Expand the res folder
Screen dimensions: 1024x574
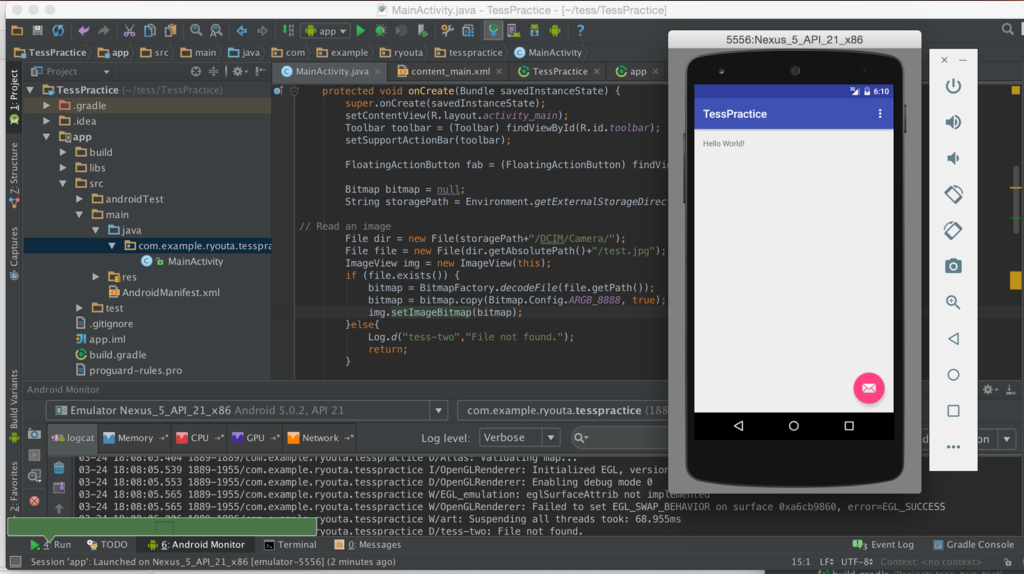pyautogui.click(x=96, y=277)
